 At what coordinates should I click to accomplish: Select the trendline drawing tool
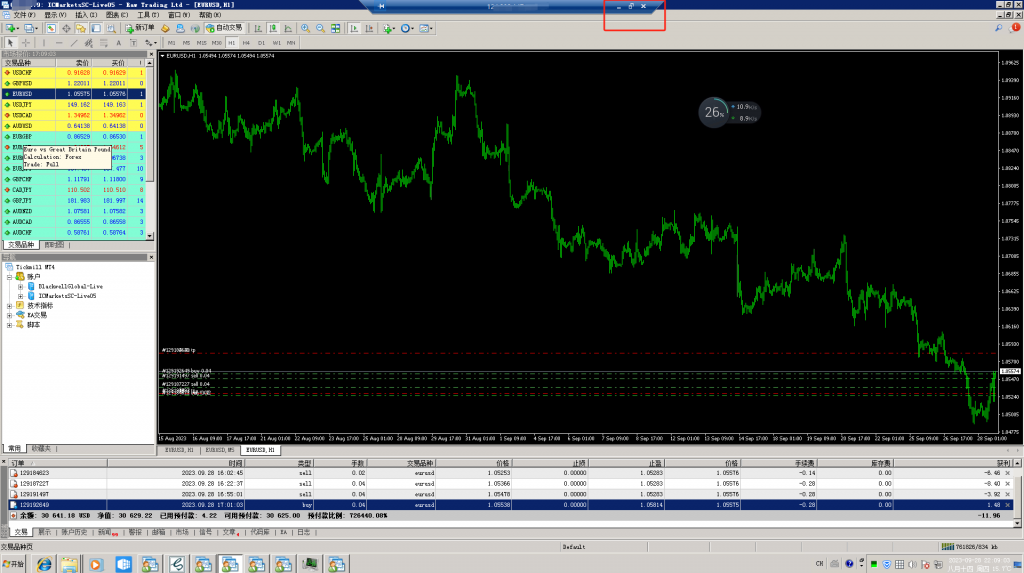click(74, 42)
